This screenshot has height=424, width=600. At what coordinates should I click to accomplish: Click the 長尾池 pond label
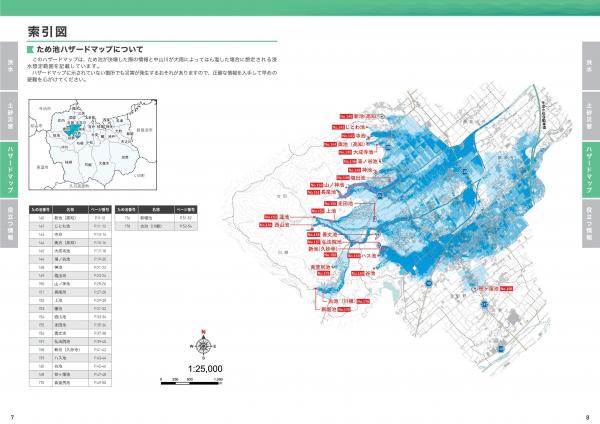[x=328, y=192]
